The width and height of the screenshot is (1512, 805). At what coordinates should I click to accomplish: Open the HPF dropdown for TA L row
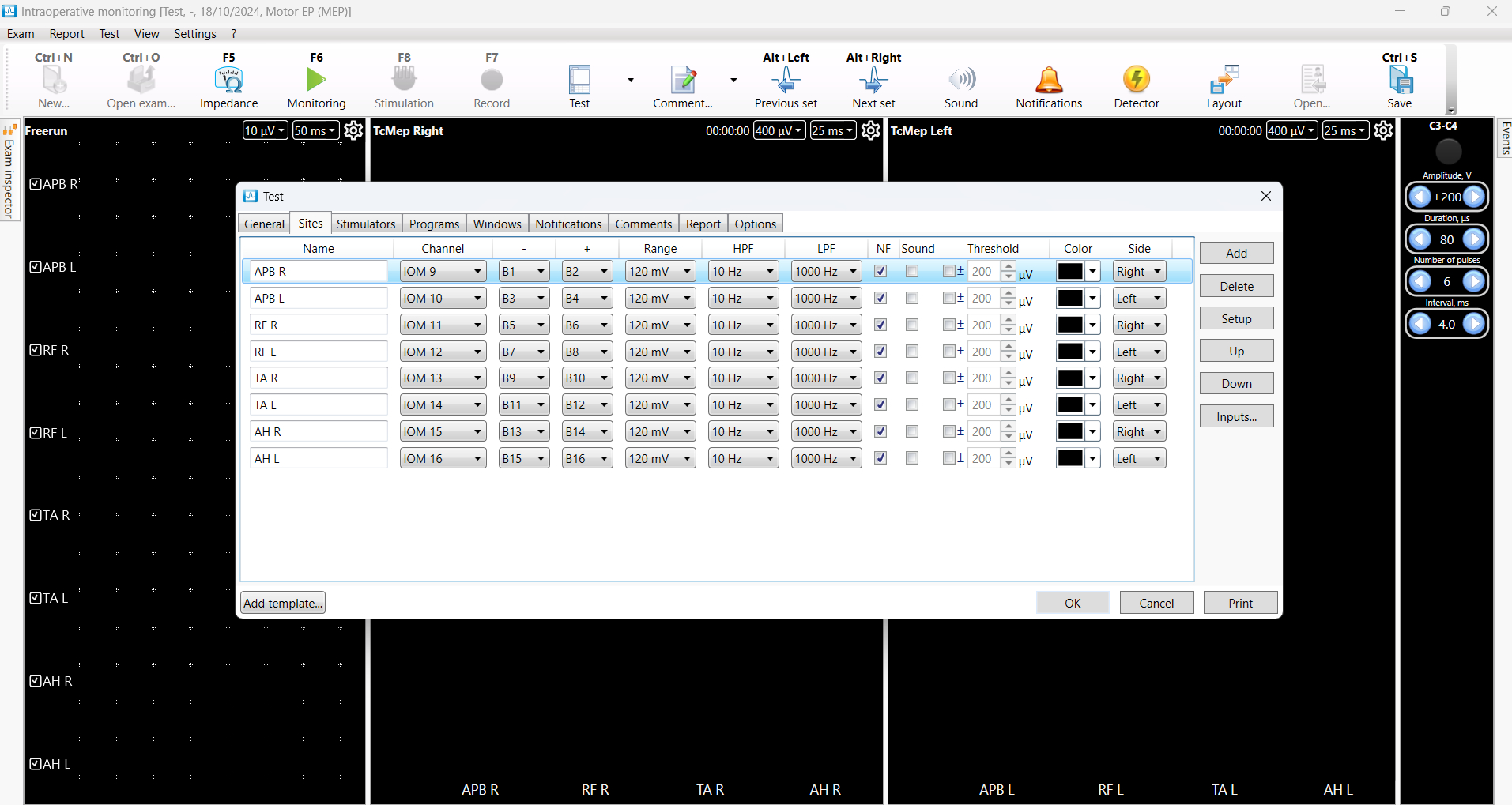[x=743, y=404]
